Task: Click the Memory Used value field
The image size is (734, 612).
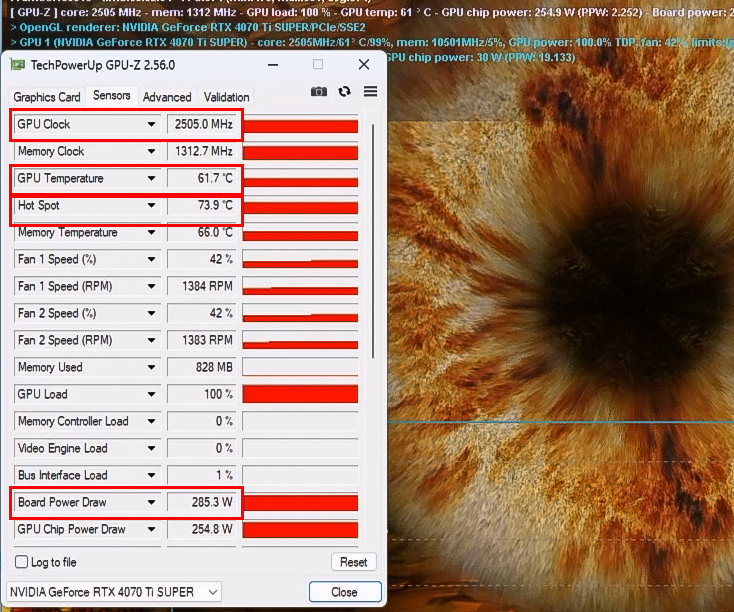Action: click(202, 367)
